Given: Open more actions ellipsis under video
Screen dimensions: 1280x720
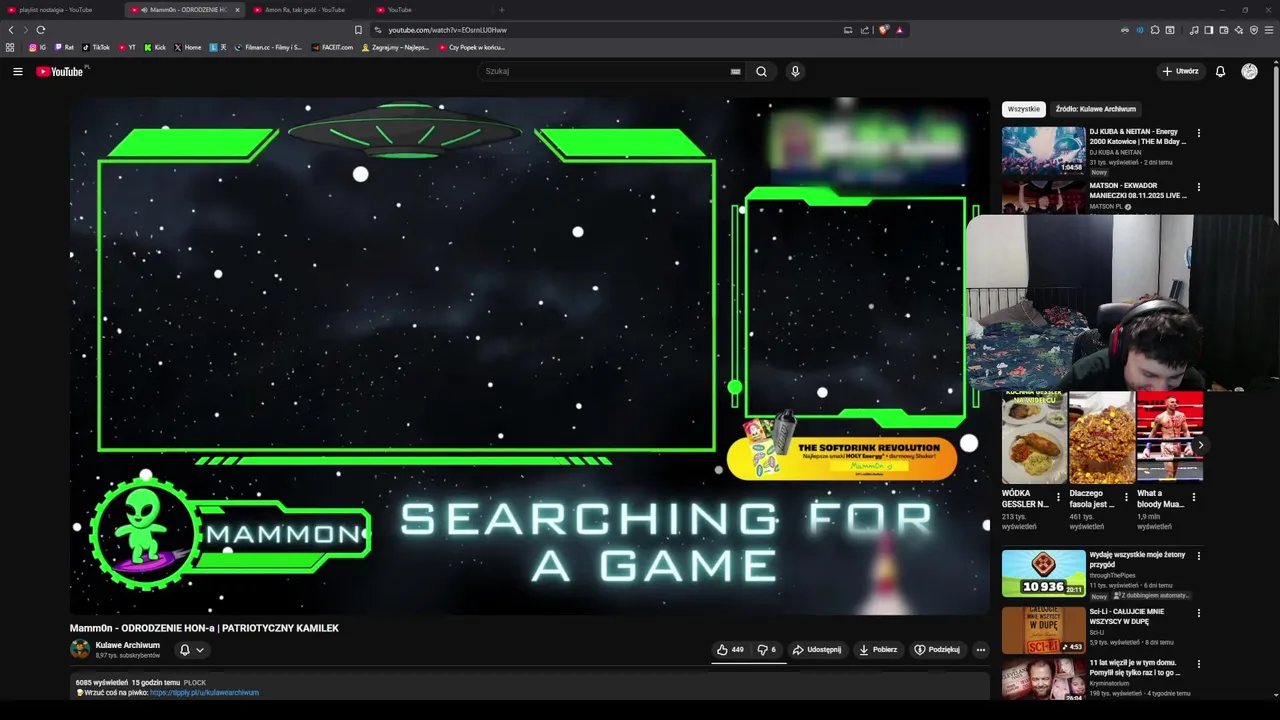Looking at the screenshot, I should pos(980,650).
